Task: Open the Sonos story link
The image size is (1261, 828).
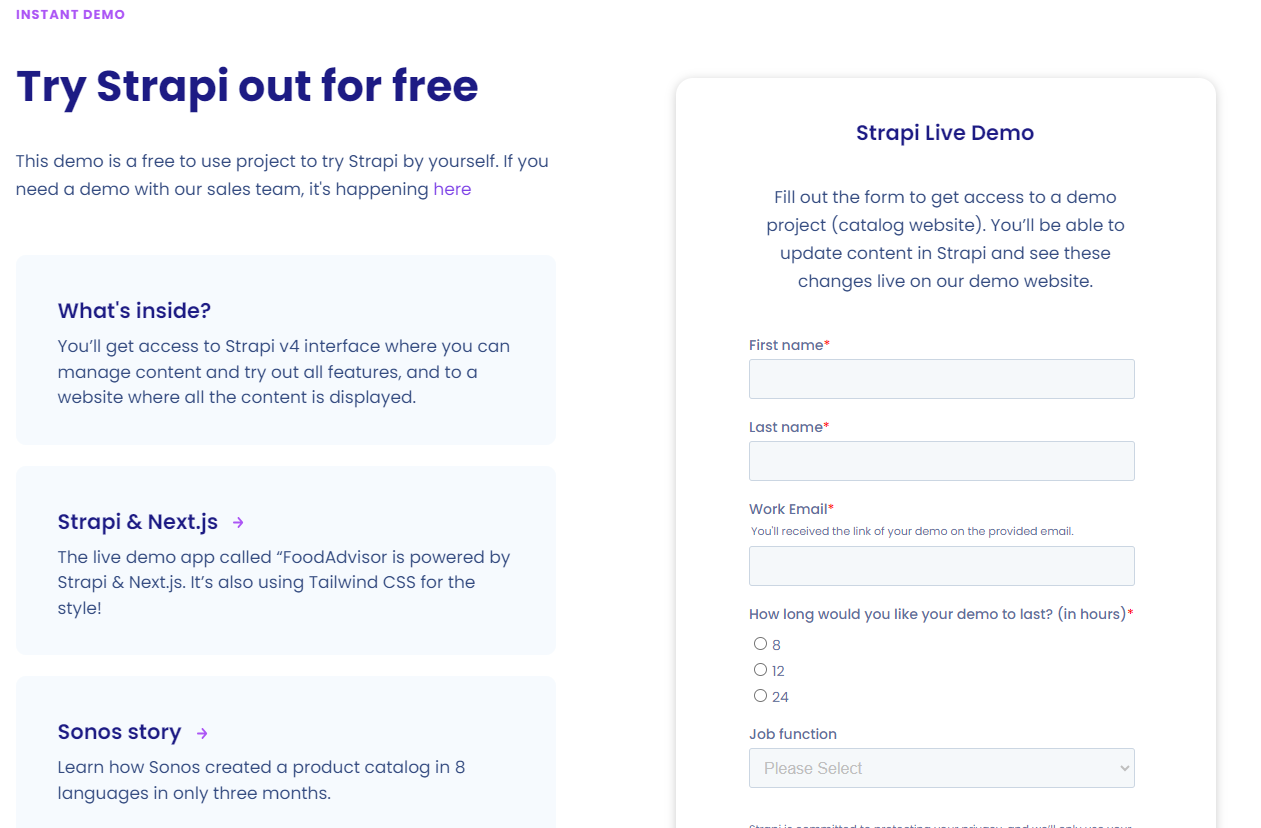Action: click(119, 732)
